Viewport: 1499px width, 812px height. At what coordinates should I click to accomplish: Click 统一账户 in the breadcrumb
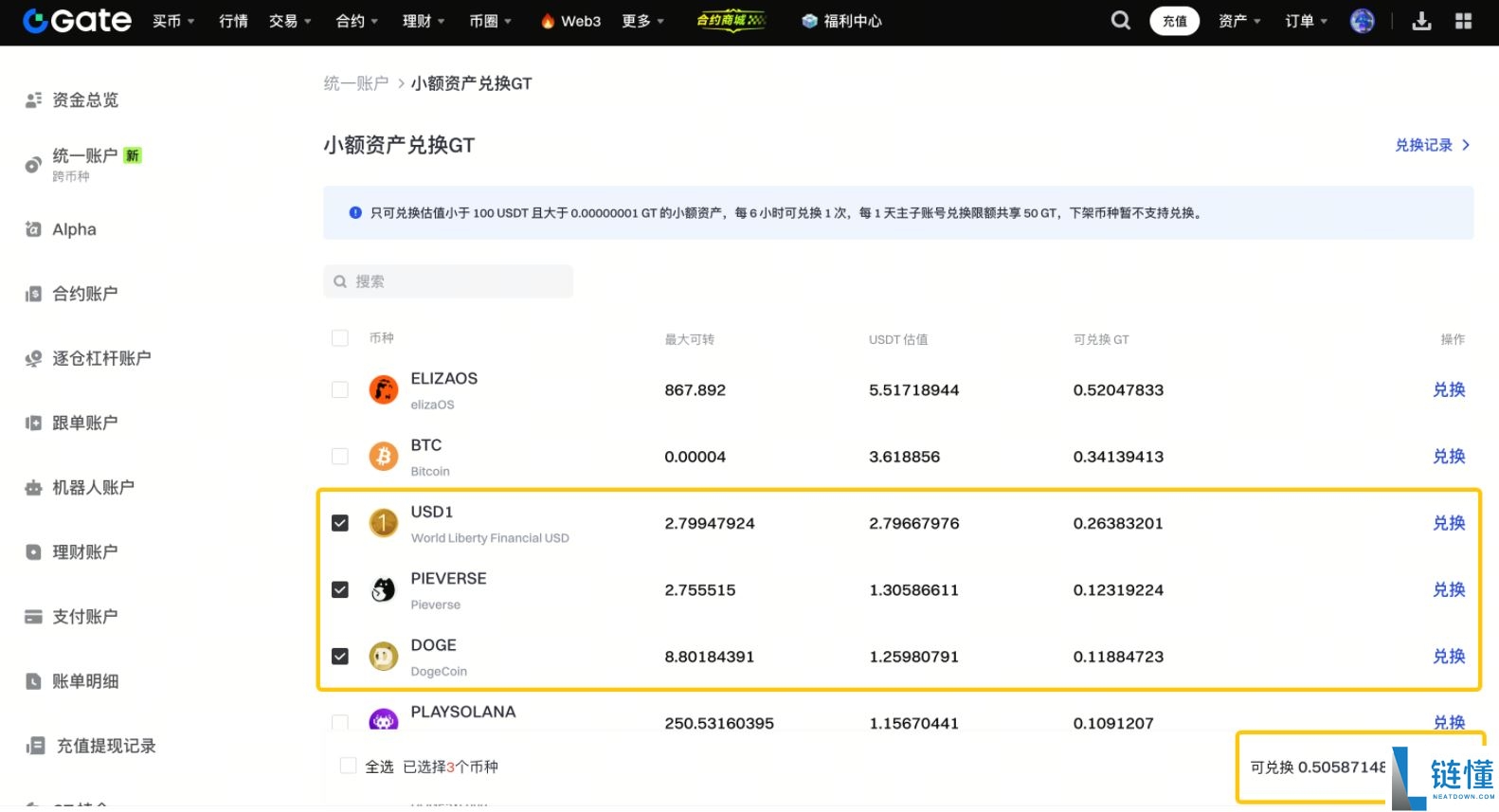356,83
